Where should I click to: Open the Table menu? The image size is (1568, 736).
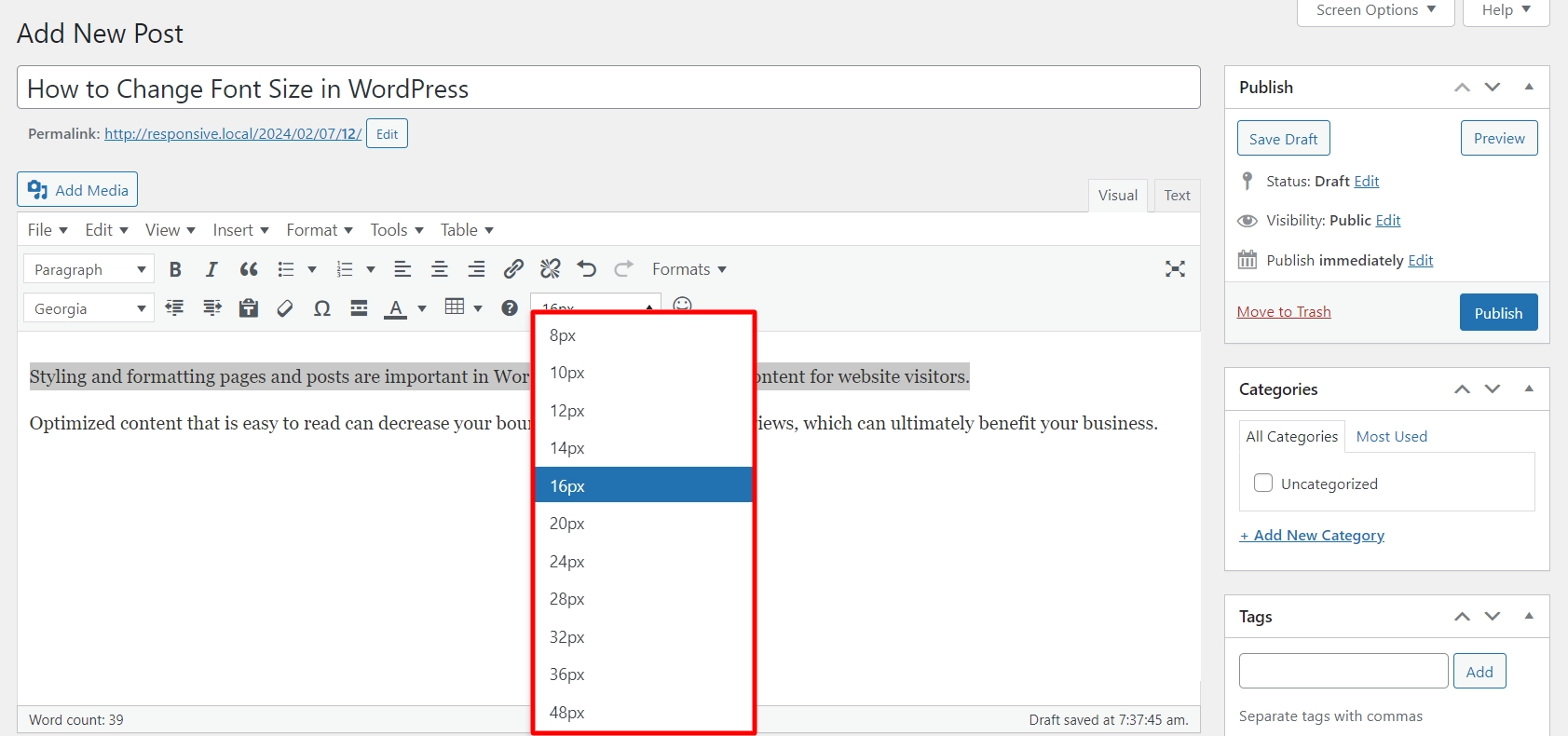coord(467,230)
